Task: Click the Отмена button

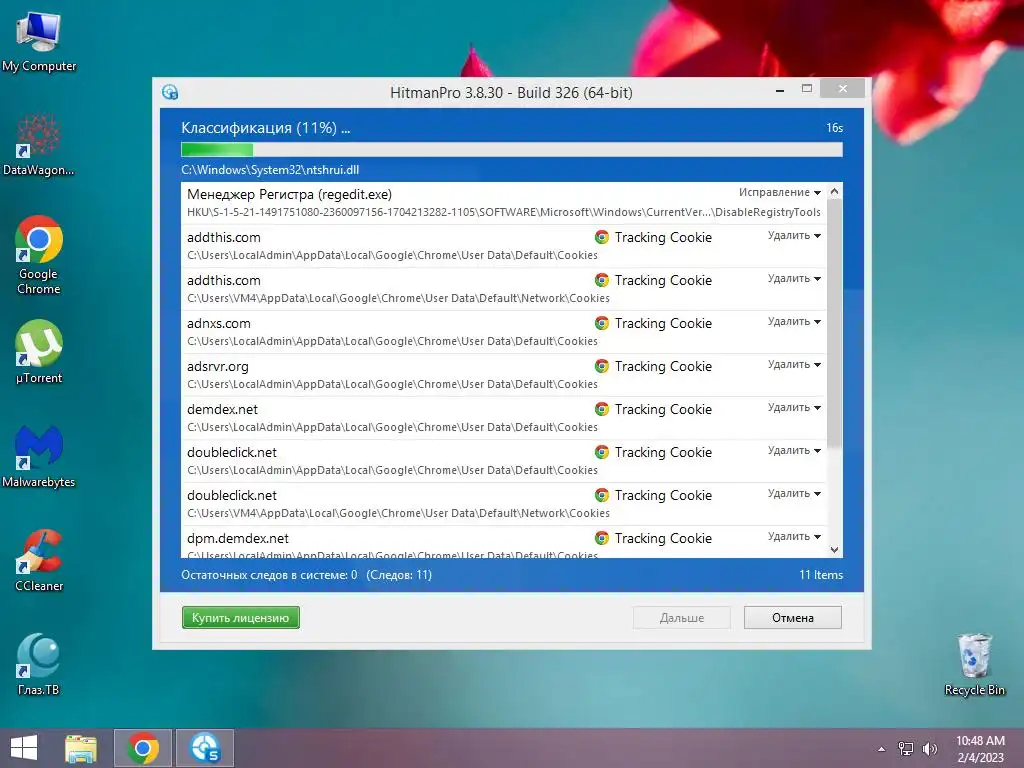Action: (792, 618)
